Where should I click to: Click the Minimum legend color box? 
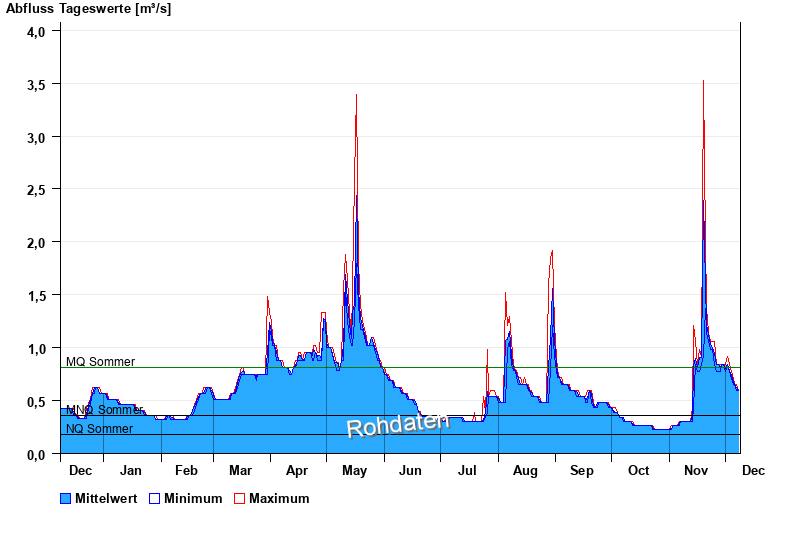pos(155,498)
